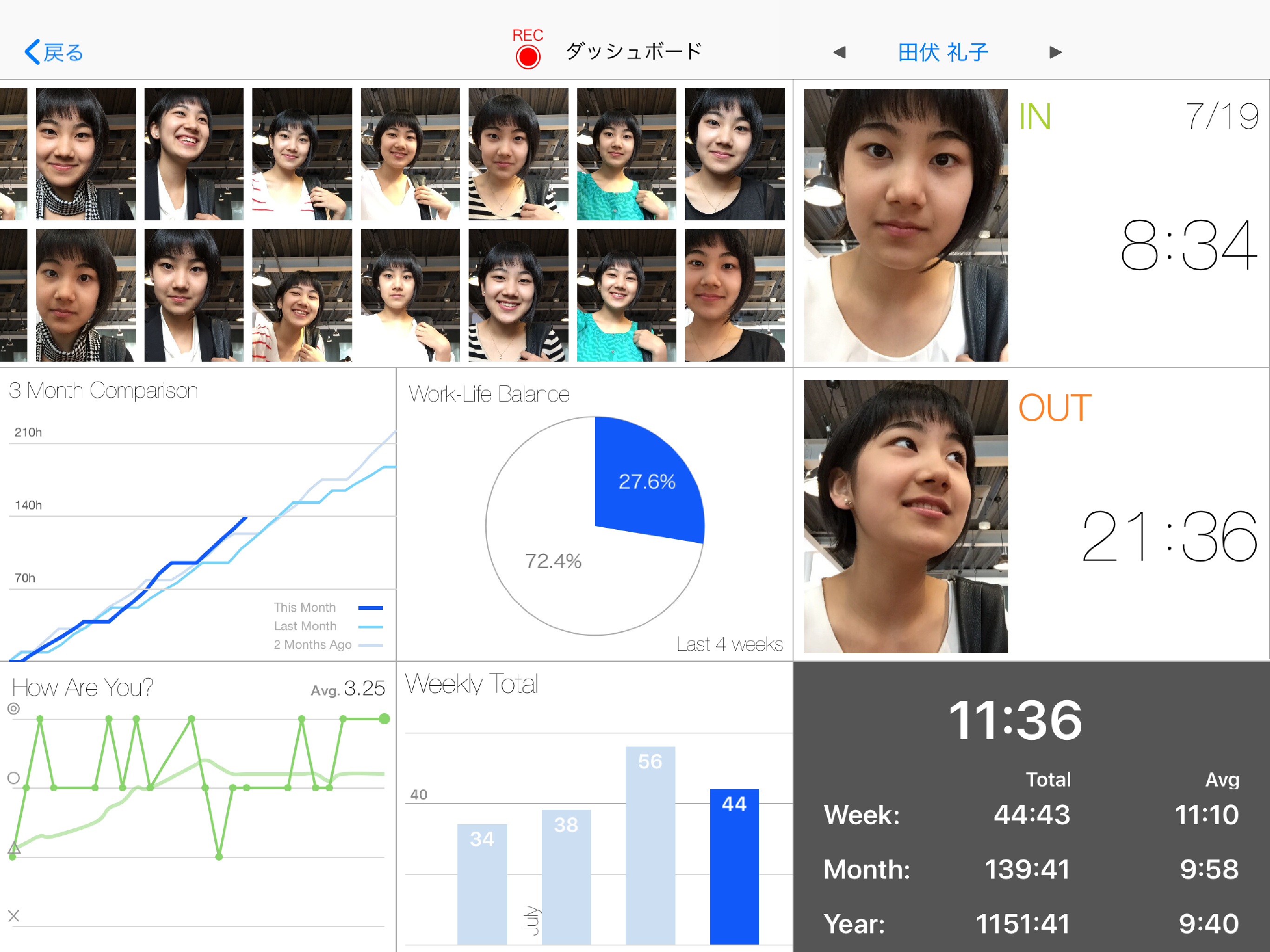Viewport: 1270px width, 952px height.
Task: Open the large IN clock-in photo
Action: coord(906,225)
